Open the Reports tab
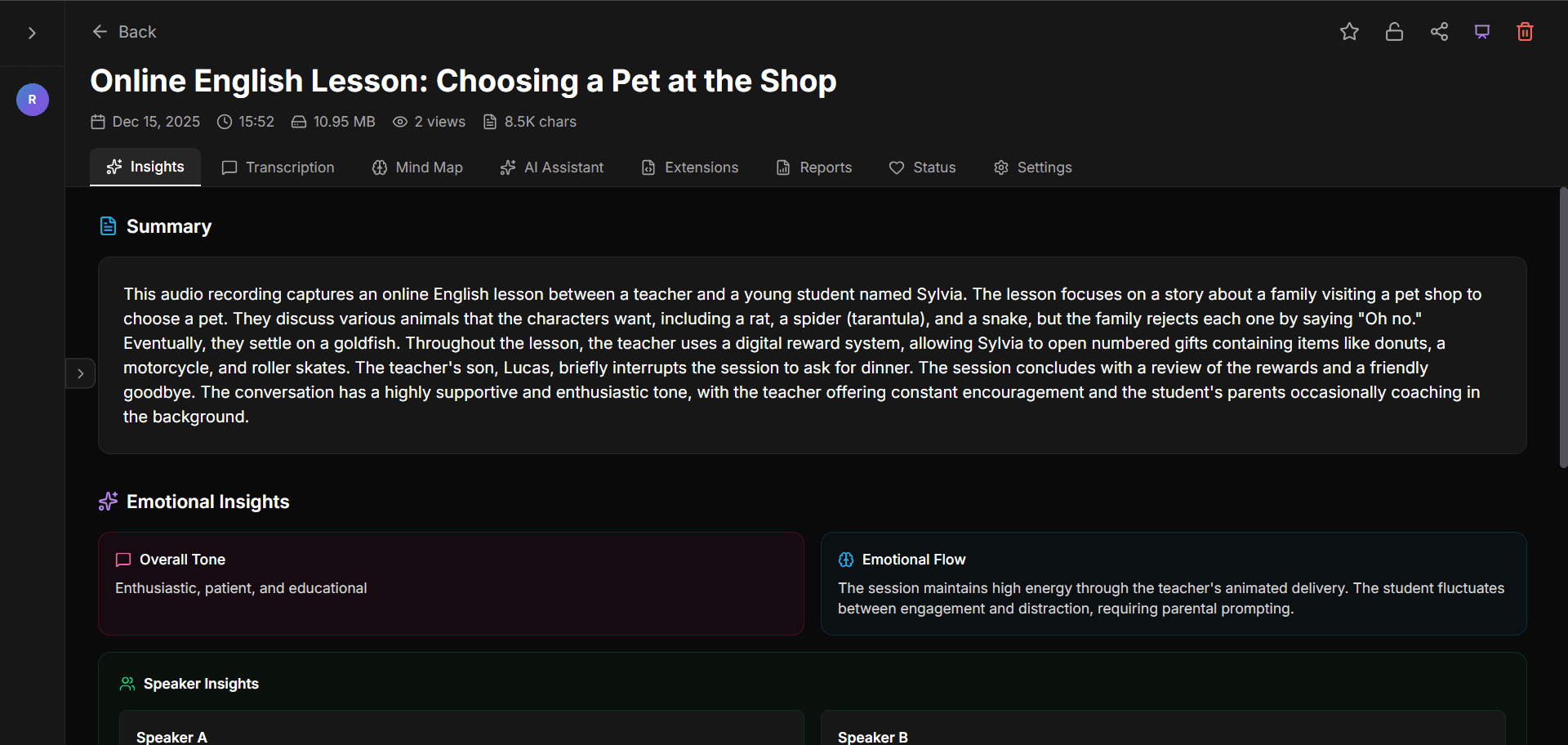 pos(814,167)
